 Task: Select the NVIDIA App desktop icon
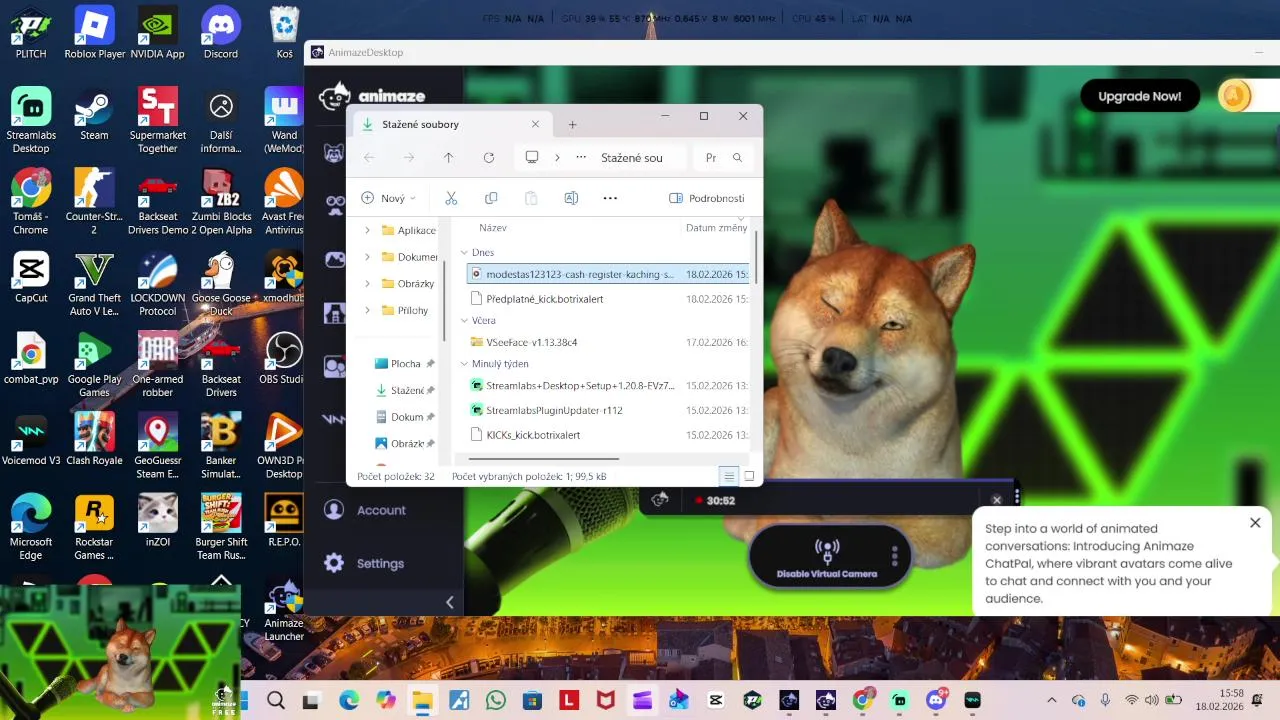coord(157,33)
